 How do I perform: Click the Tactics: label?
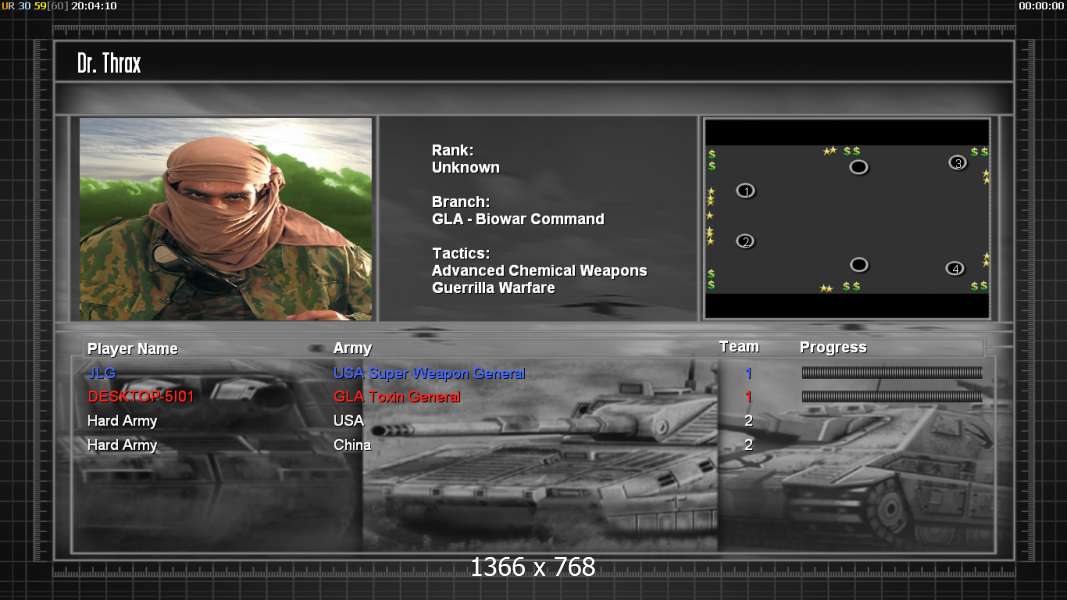(461, 253)
